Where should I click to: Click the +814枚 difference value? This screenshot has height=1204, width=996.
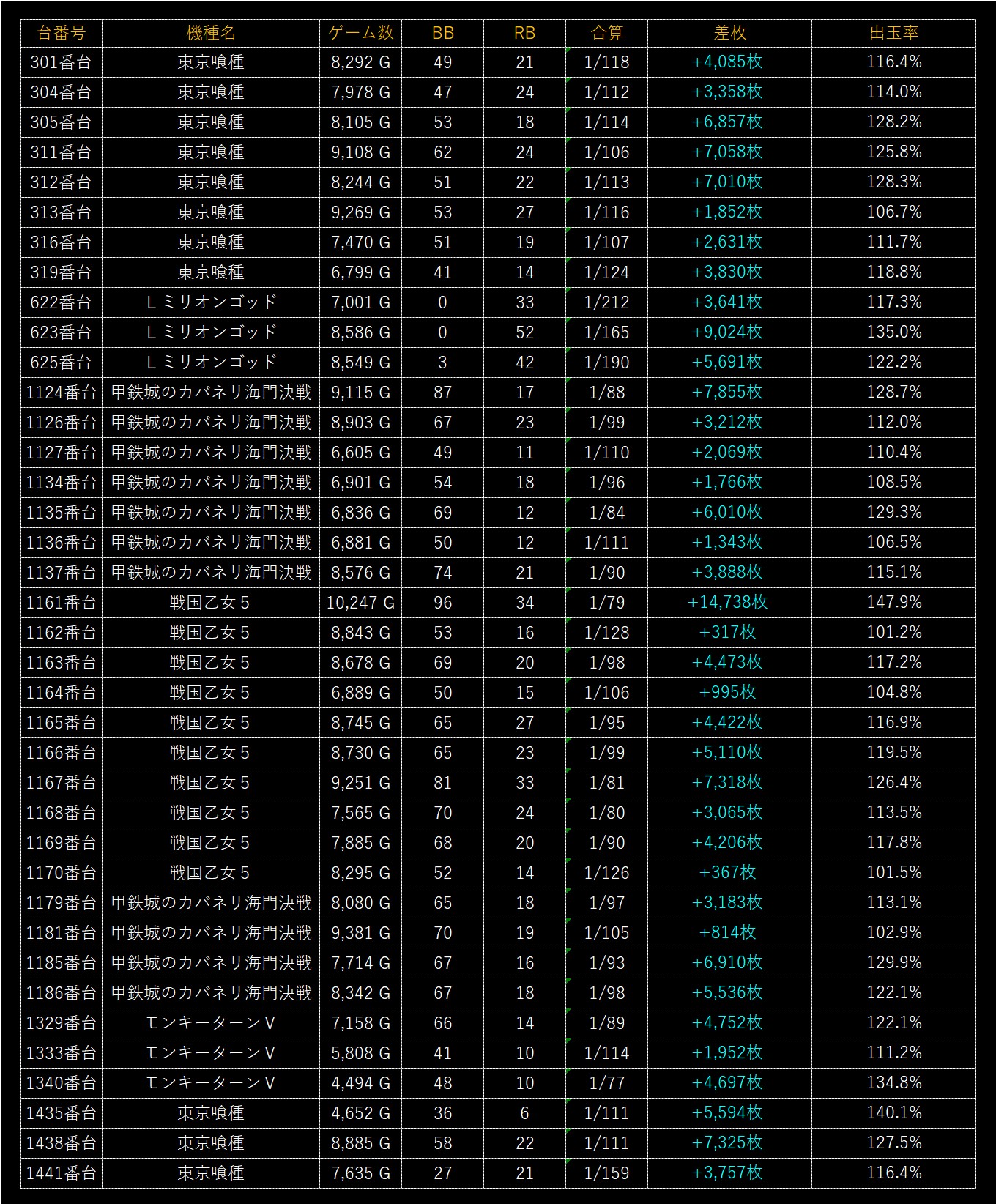click(x=727, y=933)
